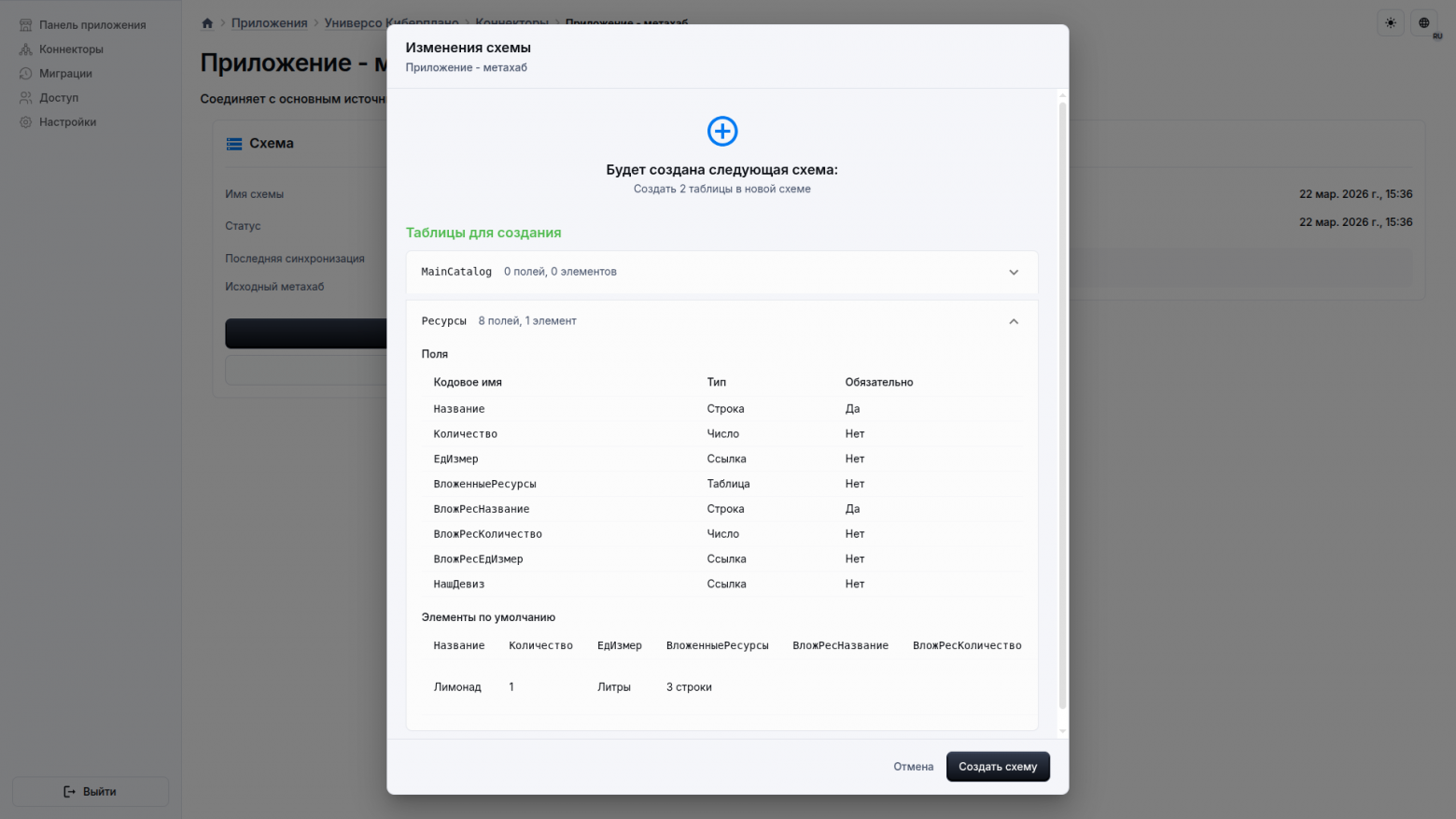Click the logout arrow icon
The height and width of the screenshot is (819, 1456).
(70, 792)
